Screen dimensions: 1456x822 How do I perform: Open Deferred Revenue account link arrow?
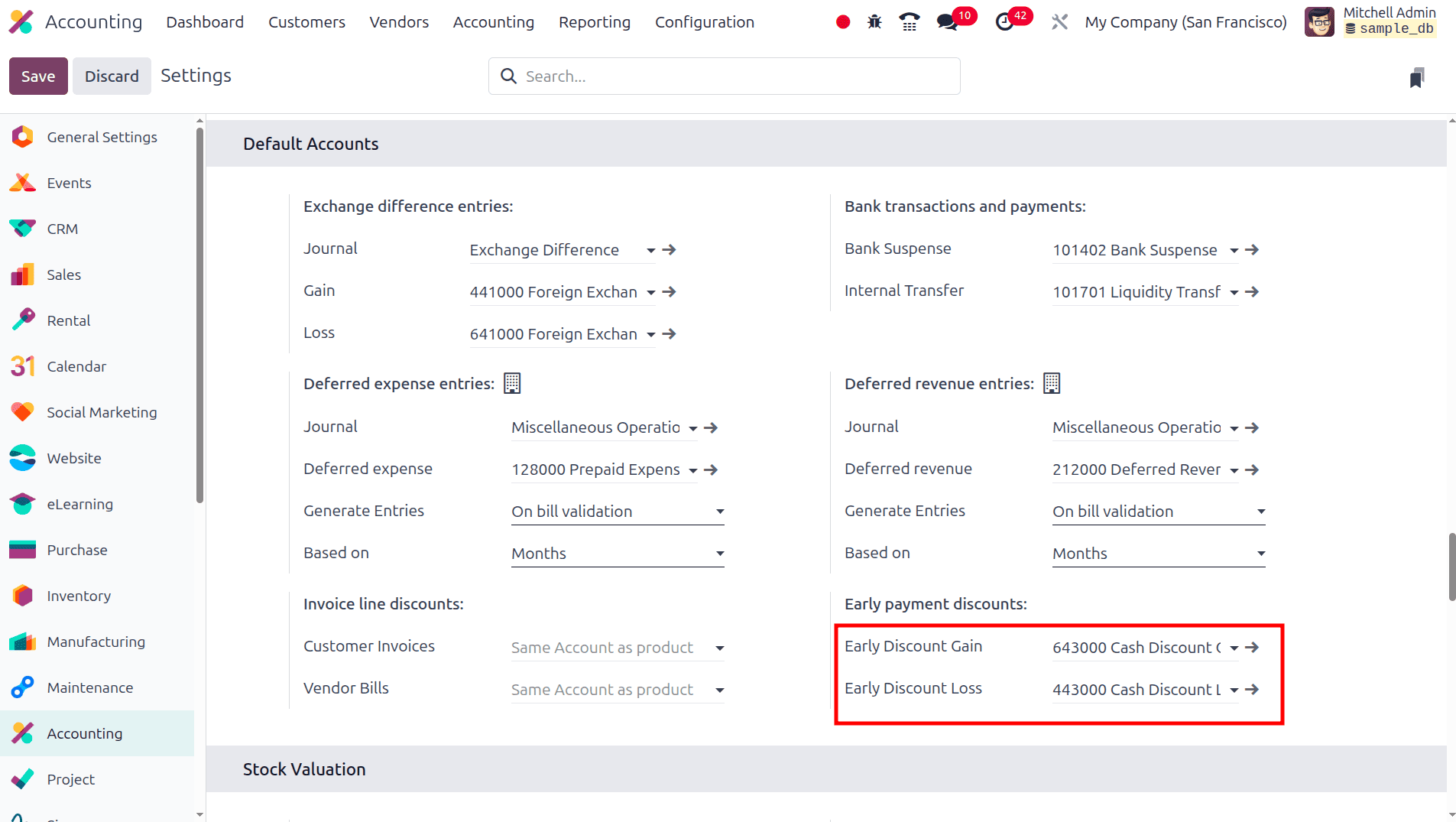click(1252, 469)
